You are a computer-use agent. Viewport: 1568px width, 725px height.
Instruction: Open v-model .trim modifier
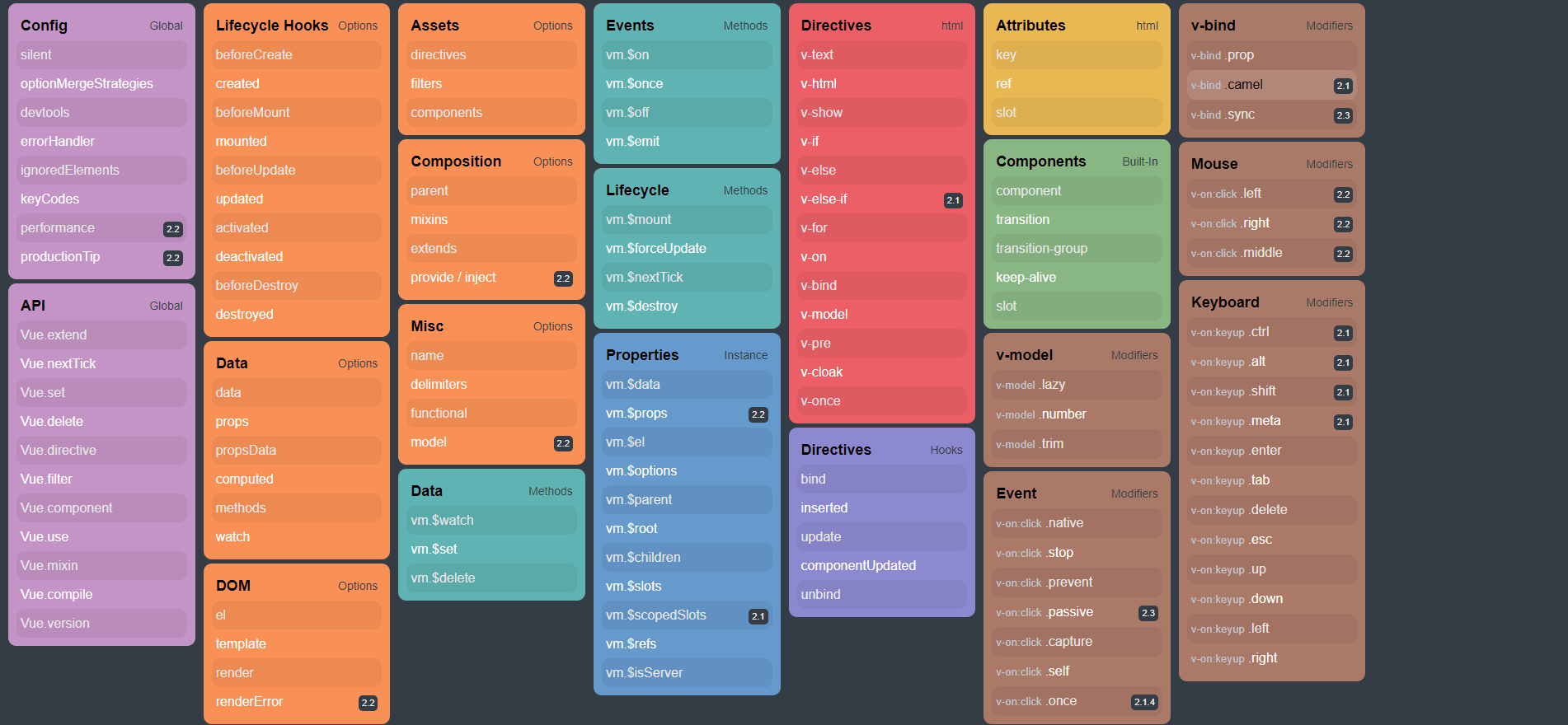click(x=1077, y=444)
